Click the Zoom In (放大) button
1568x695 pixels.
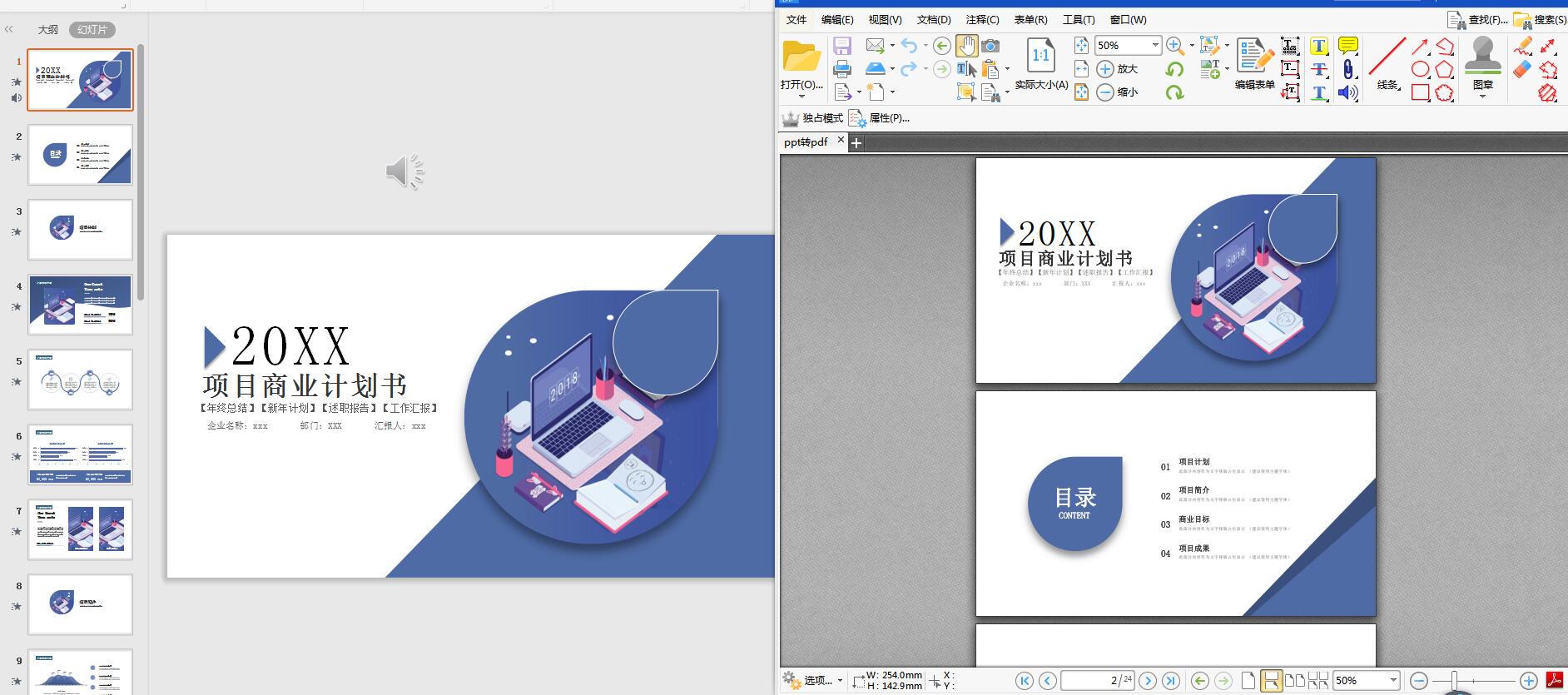[1117, 69]
